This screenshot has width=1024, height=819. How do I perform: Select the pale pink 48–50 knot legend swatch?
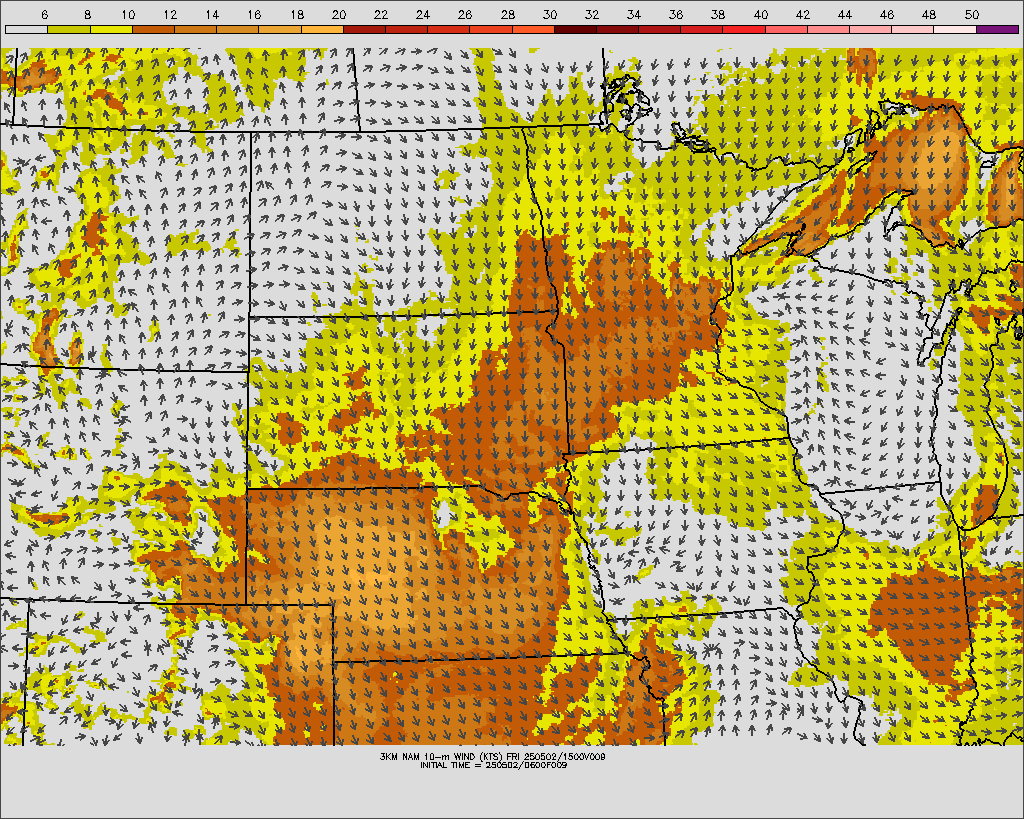click(x=955, y=29)
